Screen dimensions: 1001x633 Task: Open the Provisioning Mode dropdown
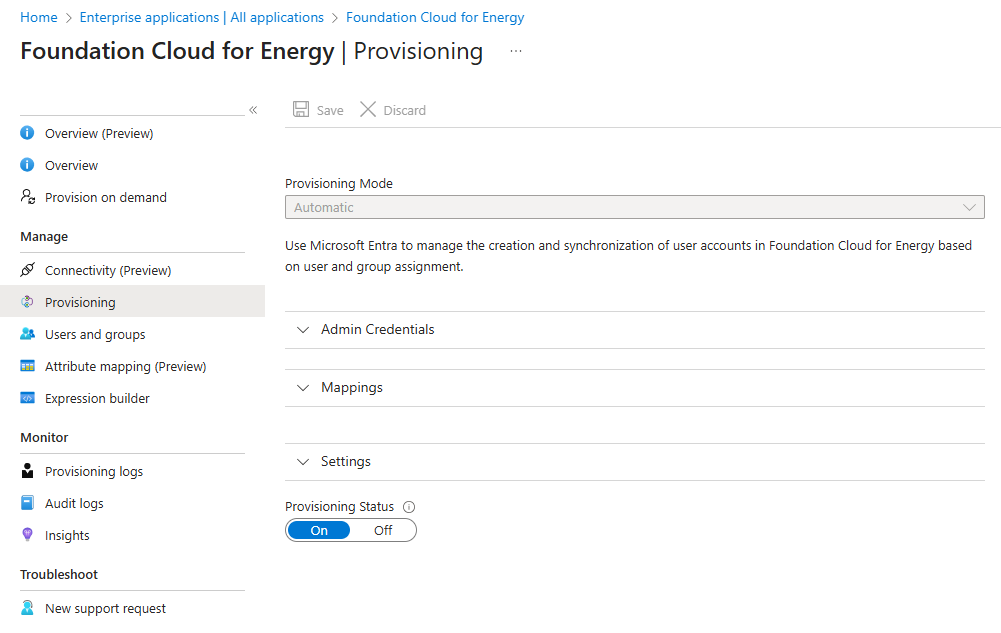[635, 207]
